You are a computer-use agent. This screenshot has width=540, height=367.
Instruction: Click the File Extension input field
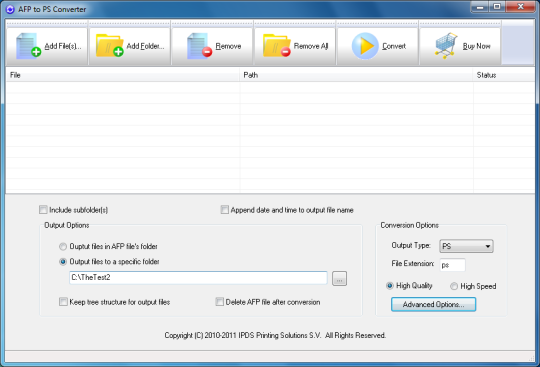(453, 265)
